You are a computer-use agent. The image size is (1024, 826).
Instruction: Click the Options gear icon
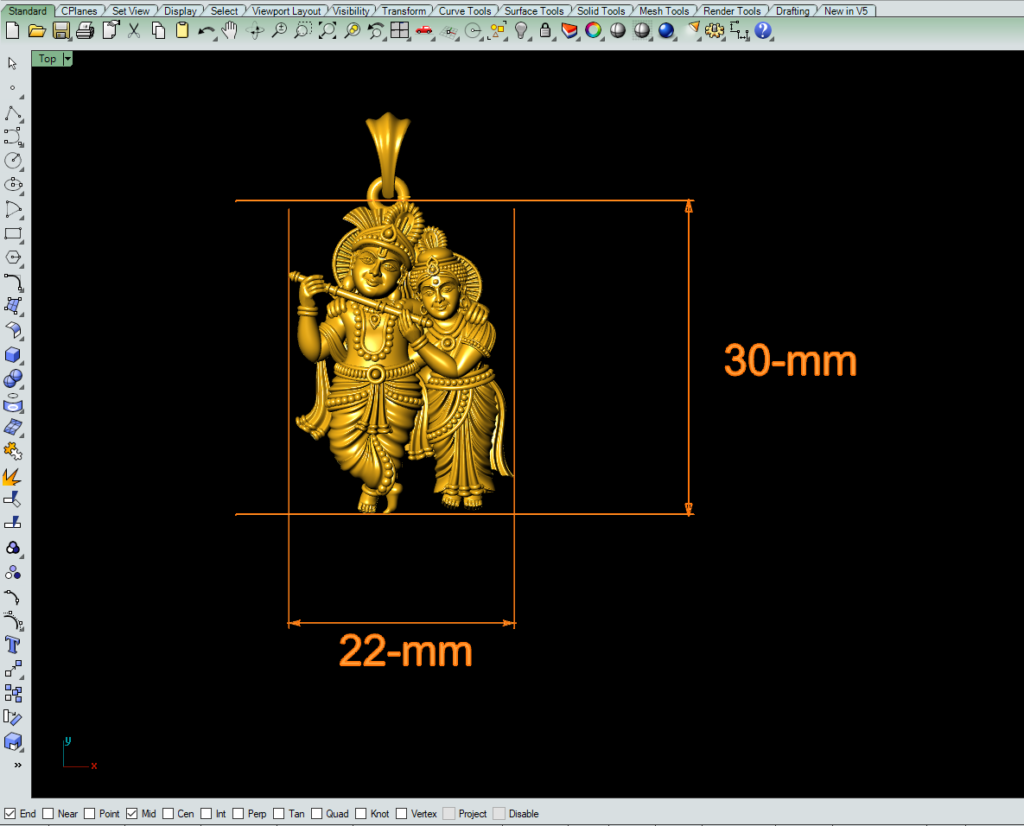tap(715, 31)
